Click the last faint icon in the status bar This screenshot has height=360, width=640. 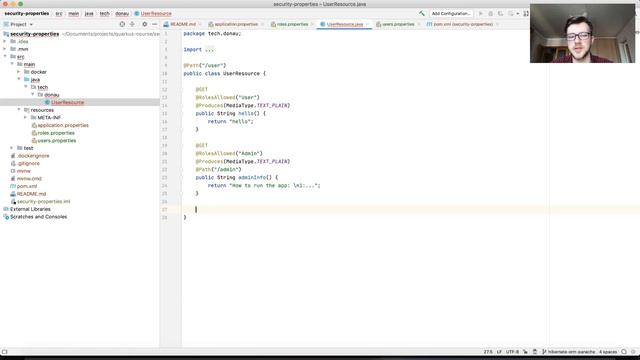point(633,351)
